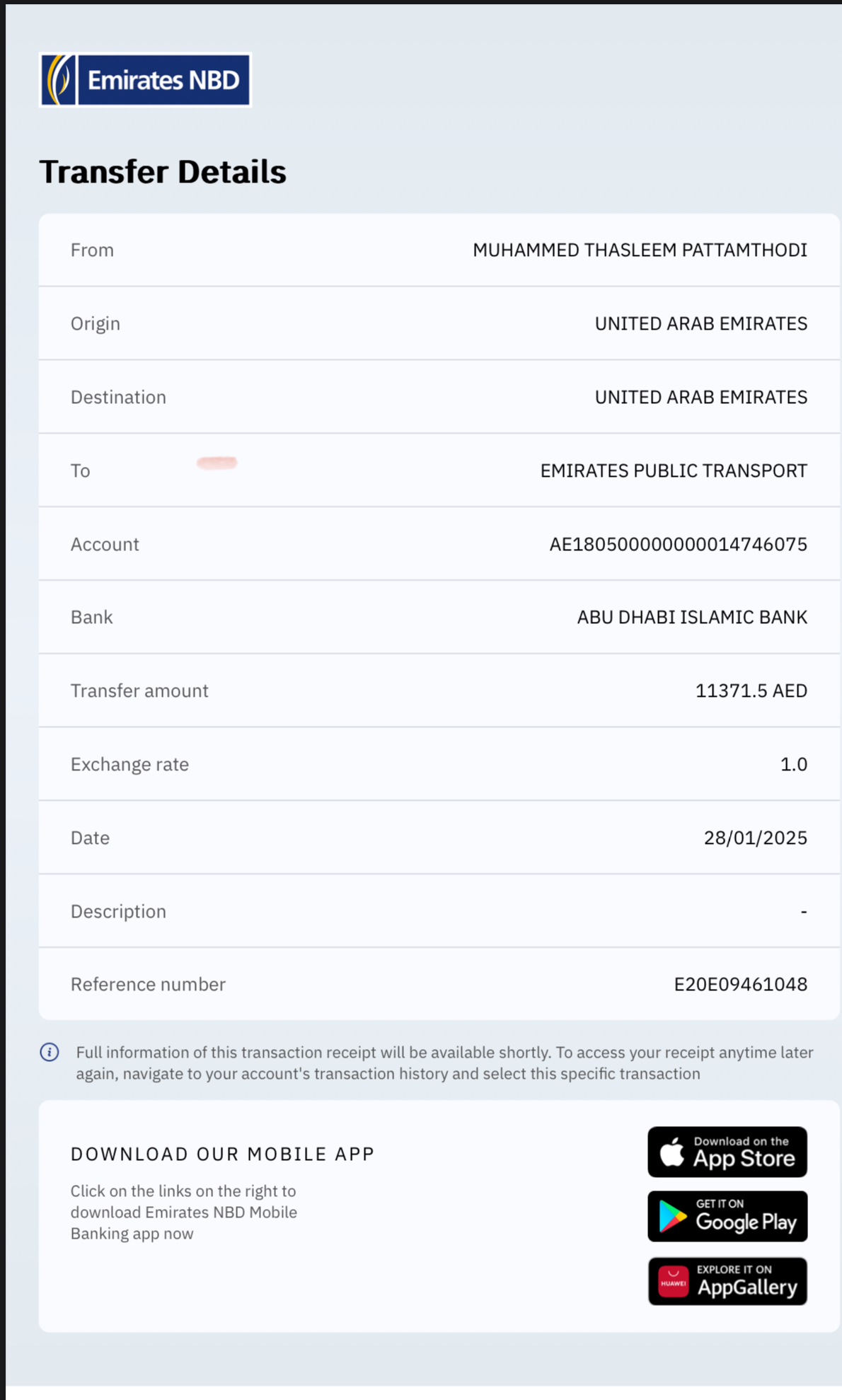
Task: Click the Destination row label
Action: click(x=118, y=397)
